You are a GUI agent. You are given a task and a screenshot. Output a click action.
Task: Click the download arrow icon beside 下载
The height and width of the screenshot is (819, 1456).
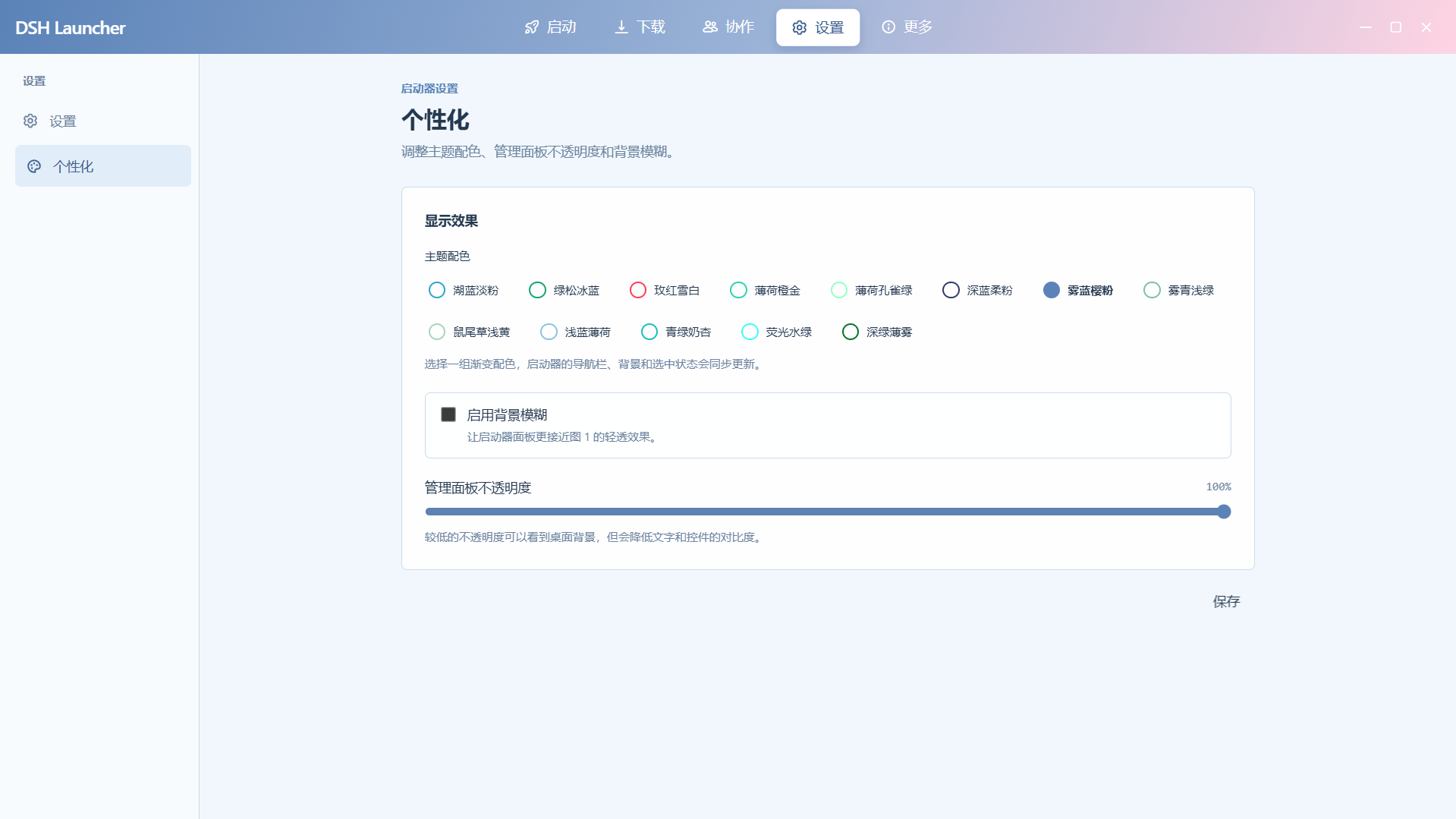(x=621, y=27)
